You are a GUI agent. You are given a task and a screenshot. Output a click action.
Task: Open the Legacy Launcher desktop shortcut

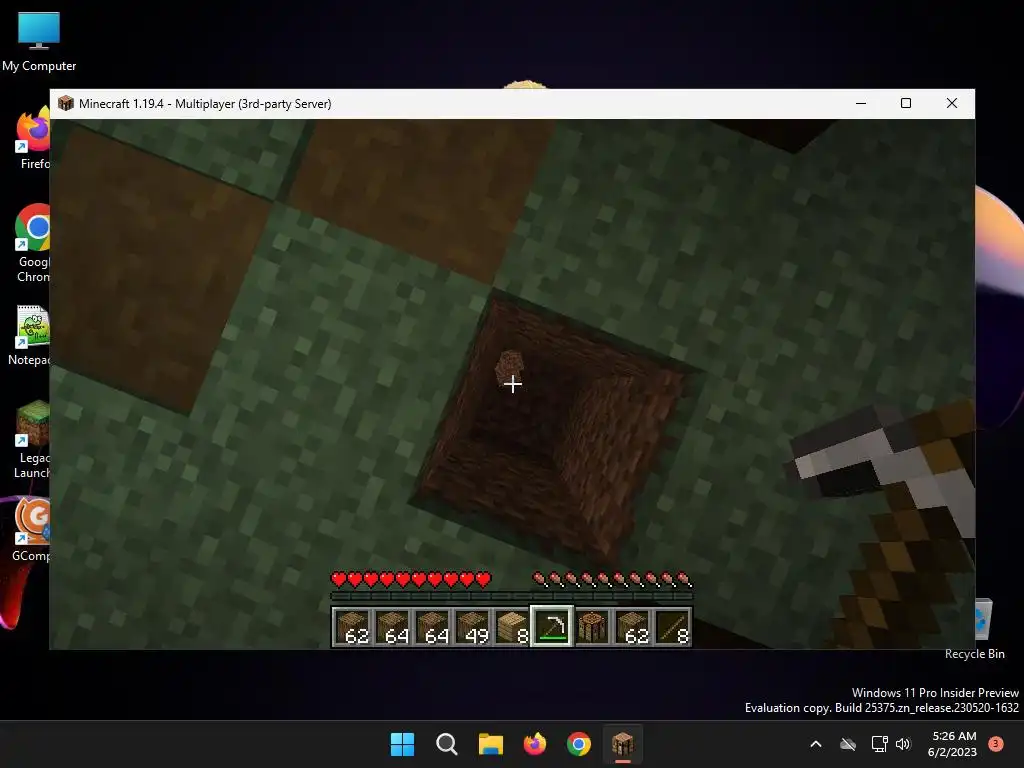[33, 439]
